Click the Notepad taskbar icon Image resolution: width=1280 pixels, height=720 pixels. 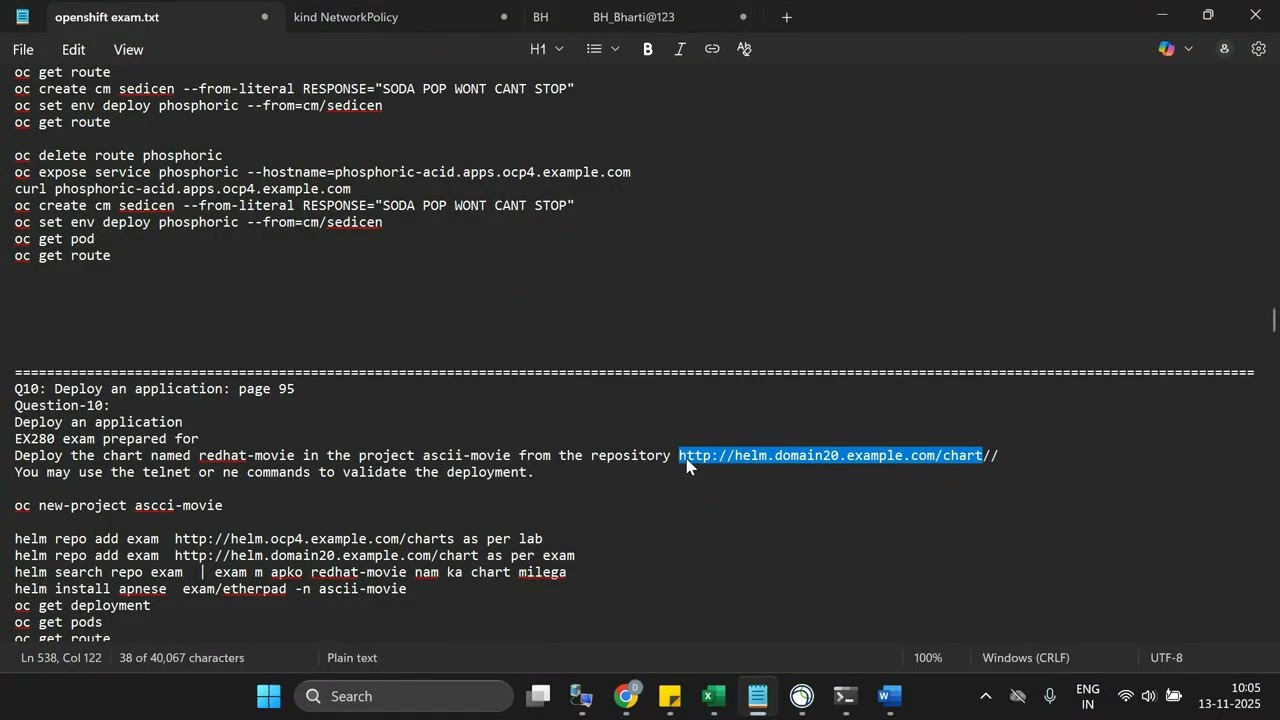[757, 696]
